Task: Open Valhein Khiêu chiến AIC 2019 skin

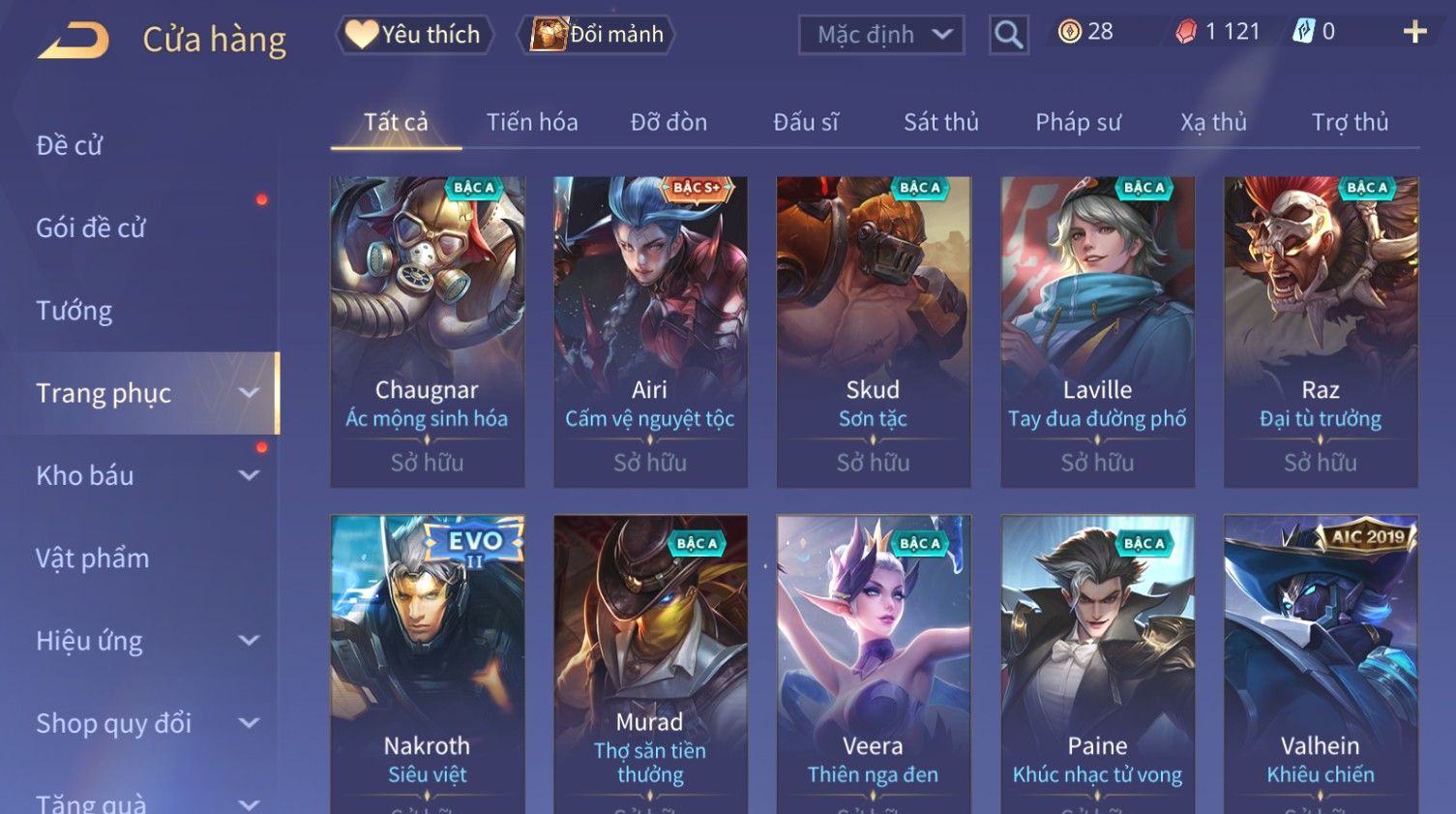Action: (x=1321, y=664)
